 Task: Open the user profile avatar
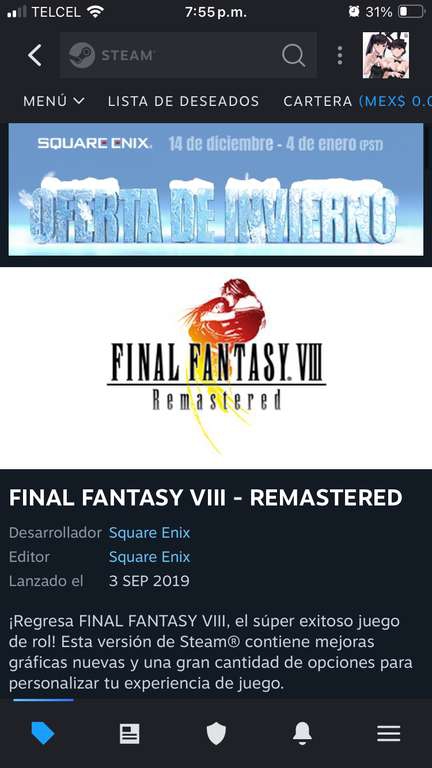coord(386,55)
